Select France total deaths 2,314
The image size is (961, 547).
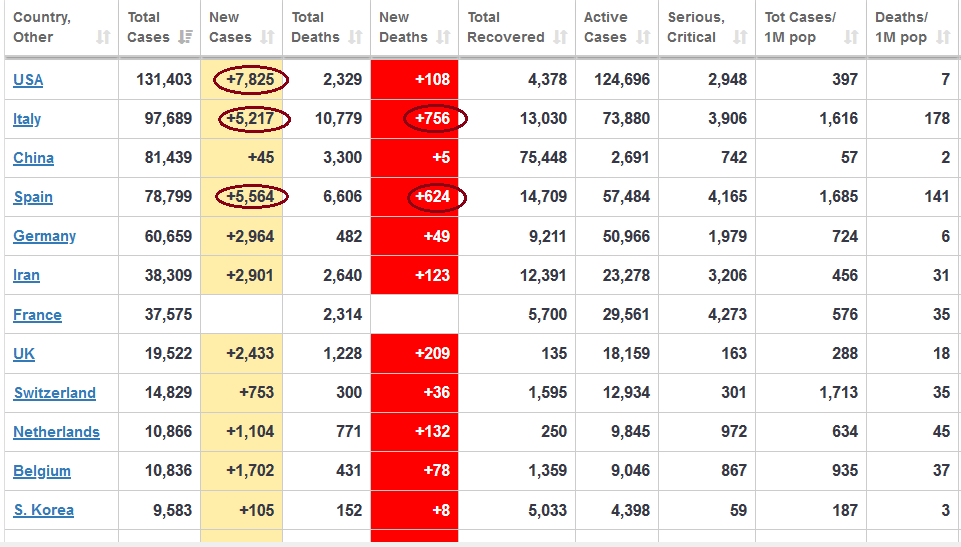pyautogui.click(x=343, y=315)
